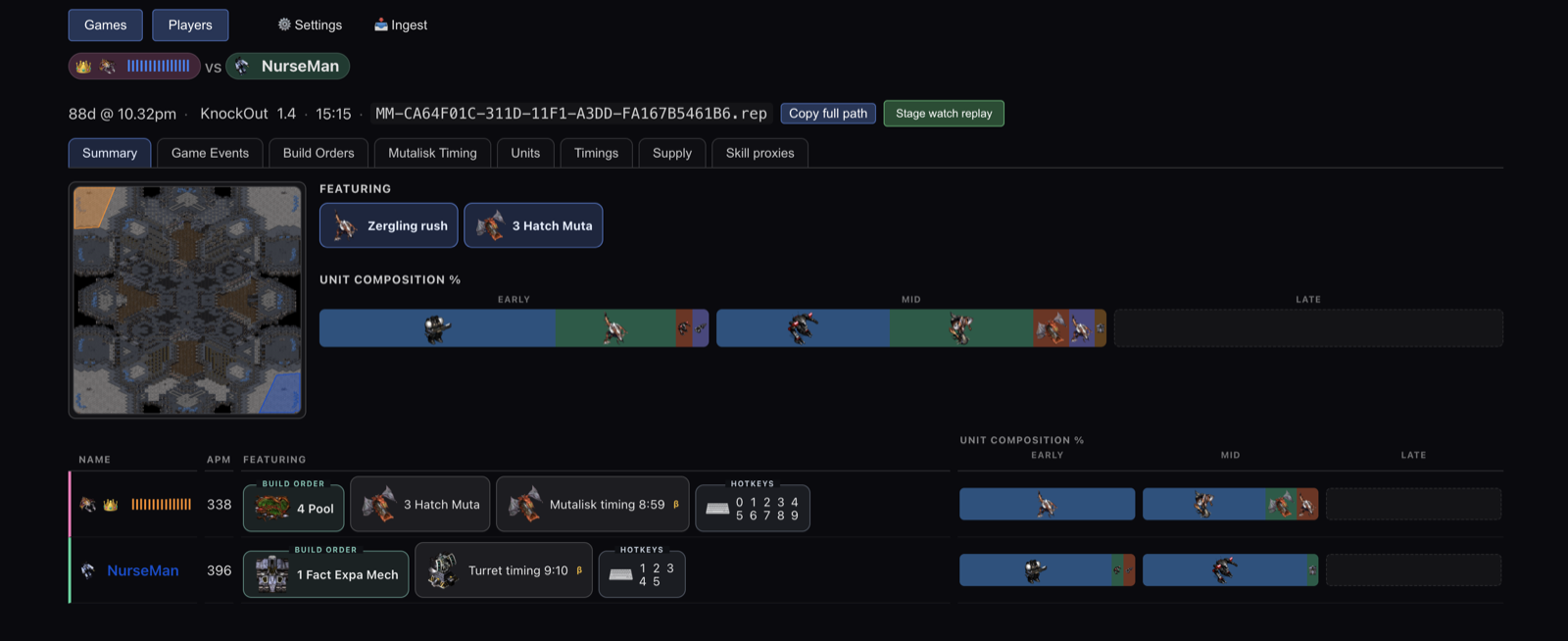Click the orange segment of the main mid composition bar
1568x641 pixels.
pos(1051,328)
